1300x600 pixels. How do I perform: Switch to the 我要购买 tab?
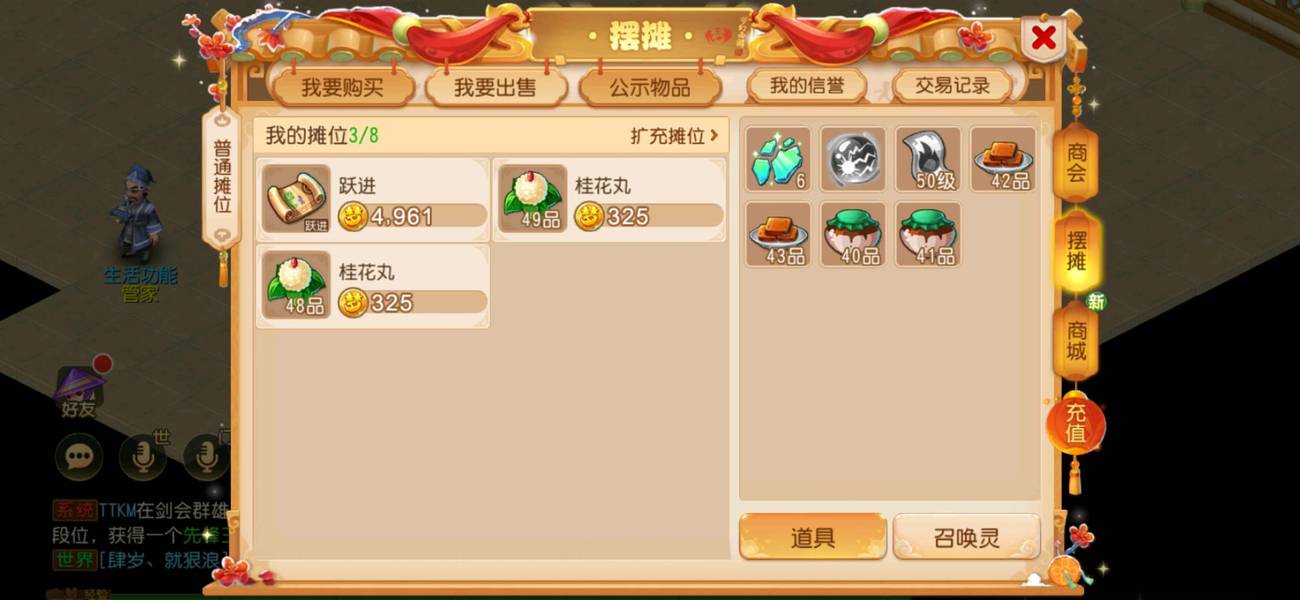click(x=342, y=87)
